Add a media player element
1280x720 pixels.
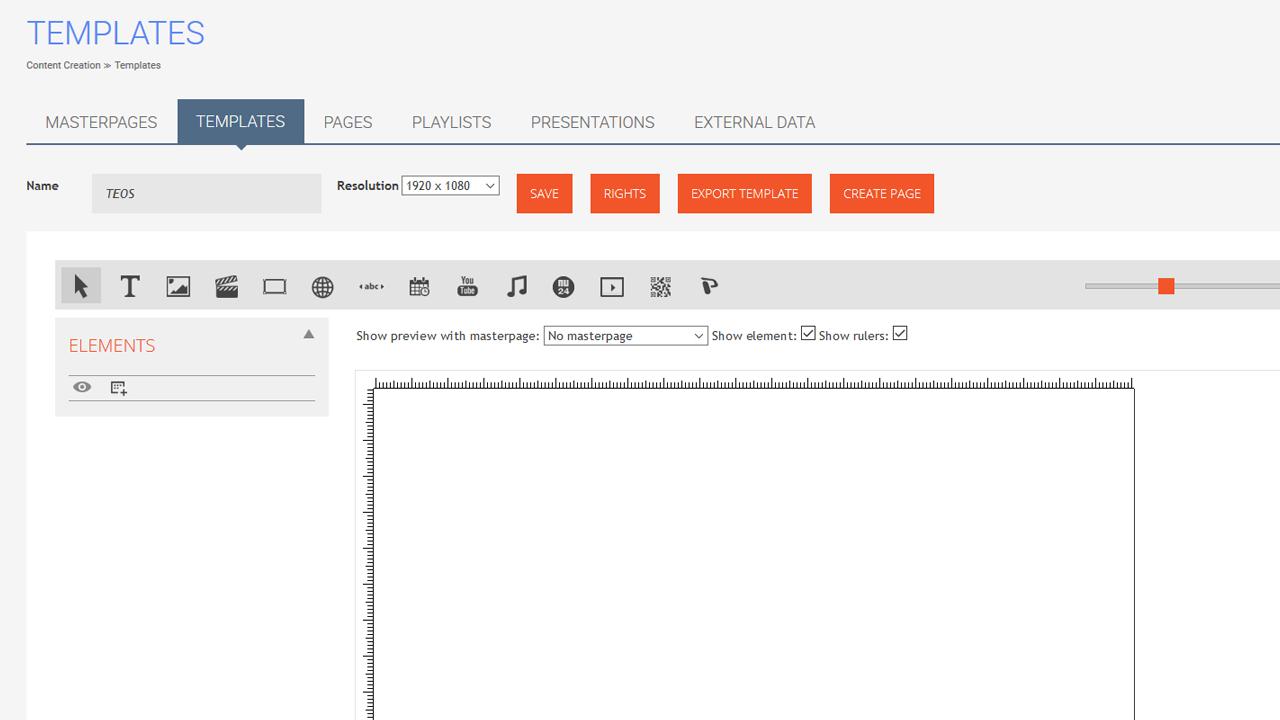pos(612,287)
